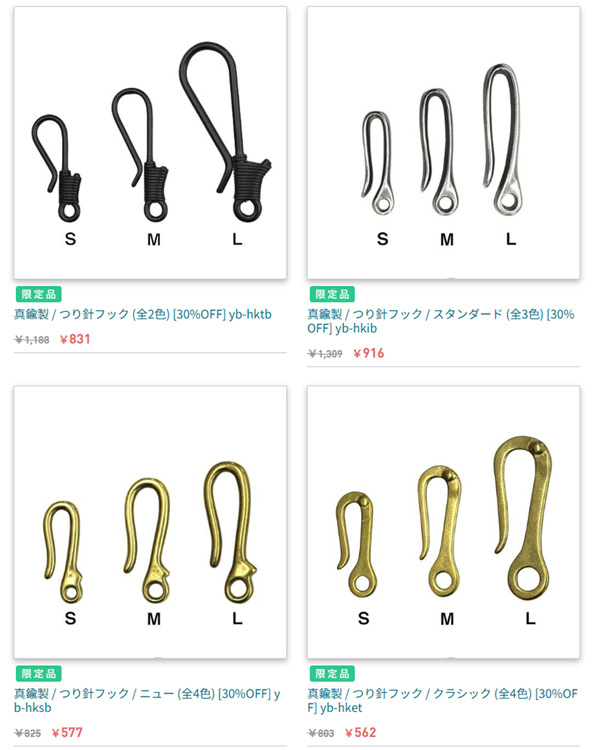
Task: Open the silver standard hook product image
Action: (444, 143)
